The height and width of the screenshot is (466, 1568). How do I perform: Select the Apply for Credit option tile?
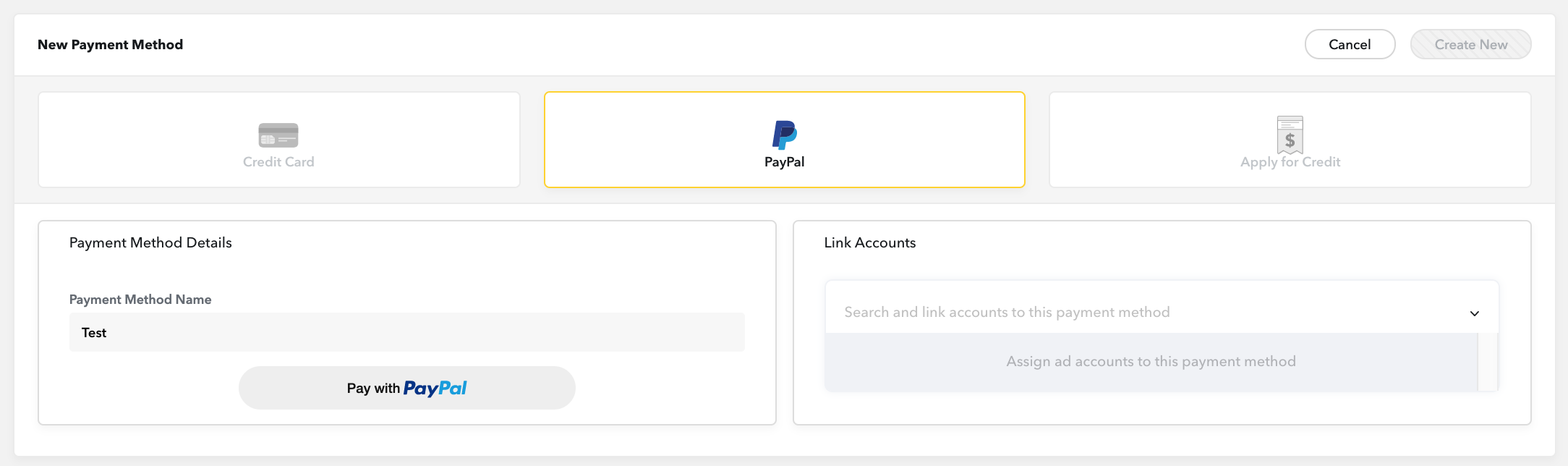(x=1290, y=140)
